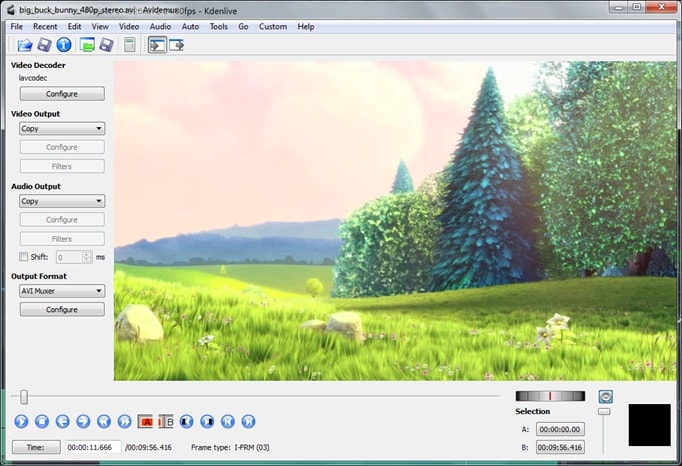The image size is (682, 466).
Task: Click the Time: button
Action: click(36, 447)
